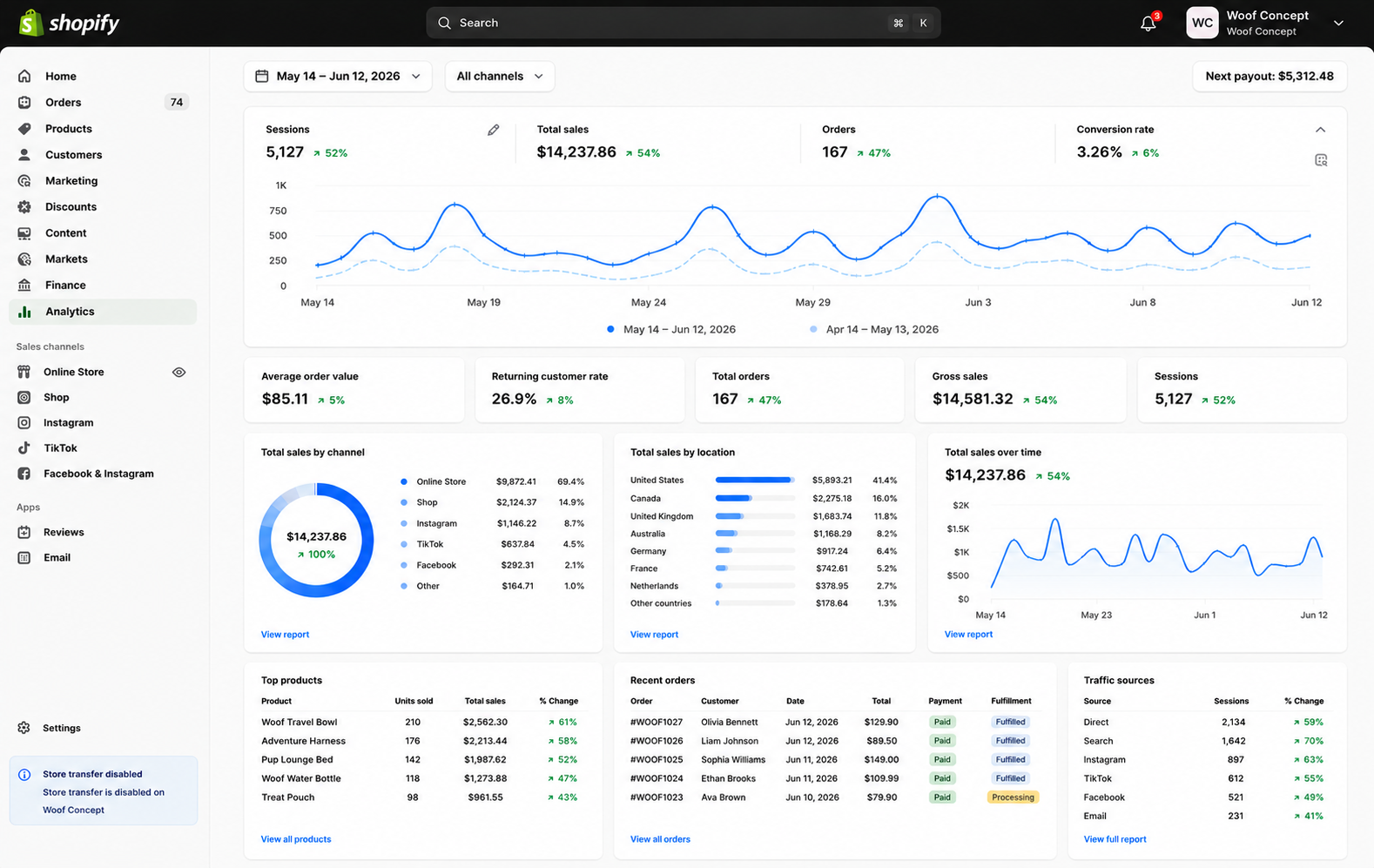1374x868 pixels.
Task: Click the Search input field
Action: (684, 23)
